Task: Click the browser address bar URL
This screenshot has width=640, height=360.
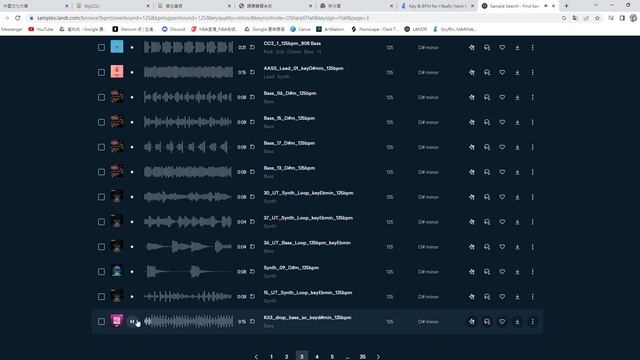Action: pos(203,18)
